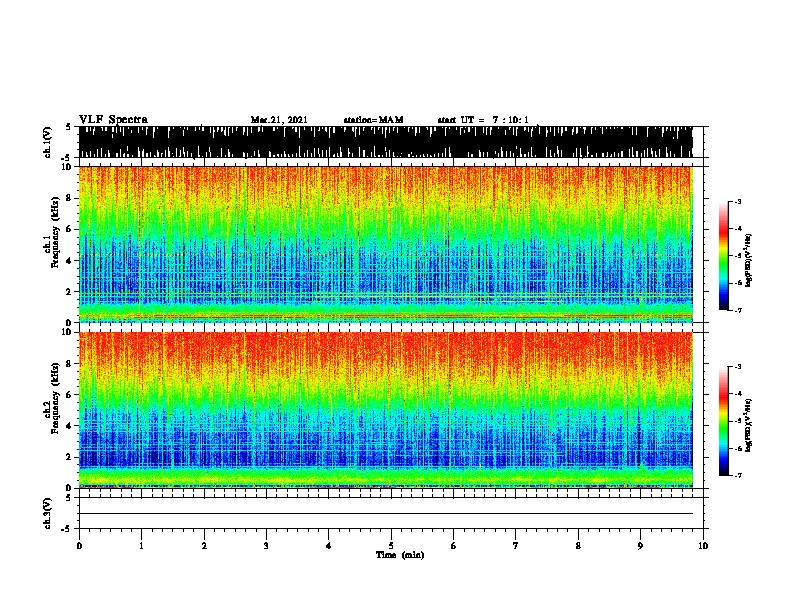Click the ch.2 colorbar log(PSD) label
Viewport: 792px width, 612px height.
[748, 425]
